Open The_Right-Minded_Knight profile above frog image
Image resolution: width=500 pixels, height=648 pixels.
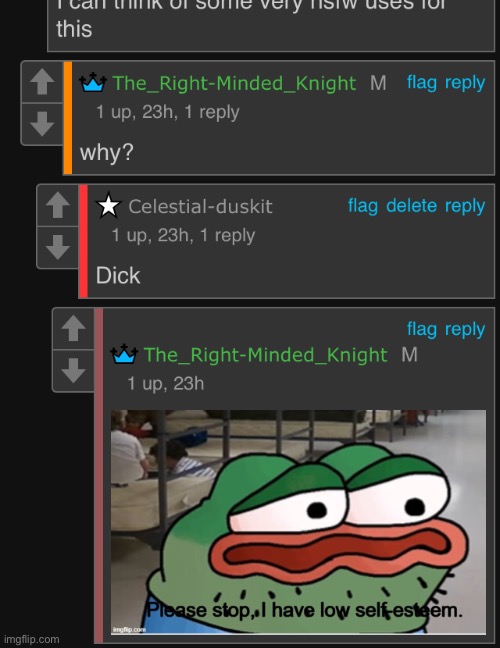click(266, 355)
